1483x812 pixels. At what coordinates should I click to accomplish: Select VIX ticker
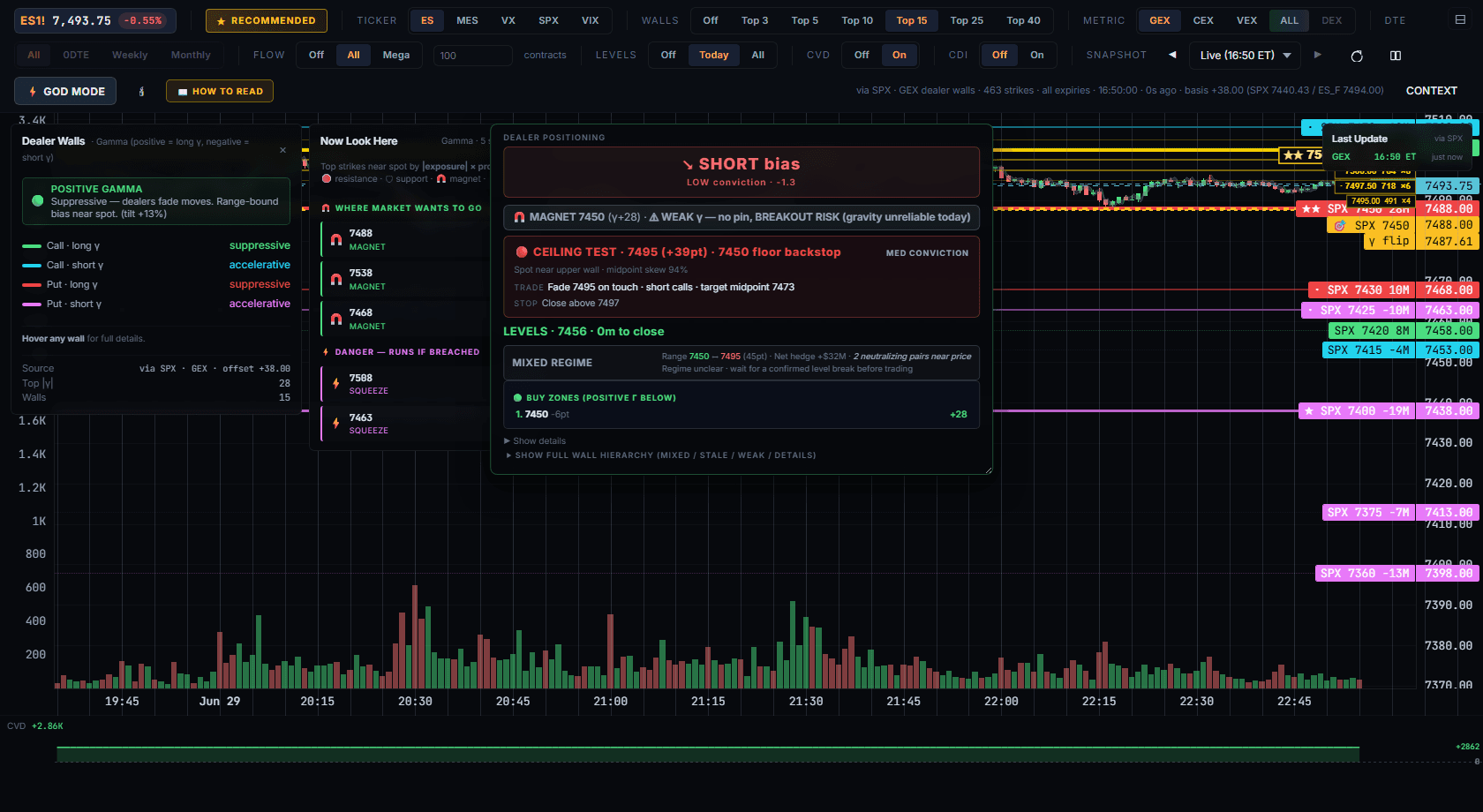click(x=591, y=20)
